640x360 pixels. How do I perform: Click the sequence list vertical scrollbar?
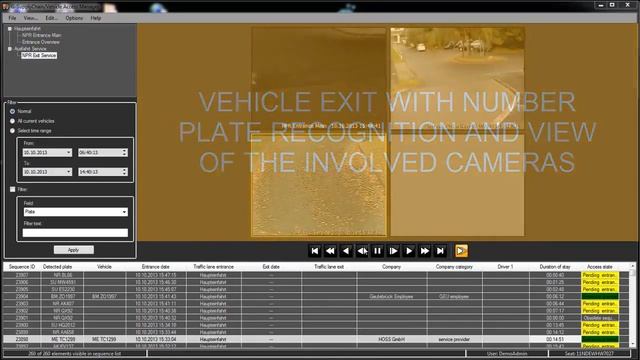pos(632,306)
